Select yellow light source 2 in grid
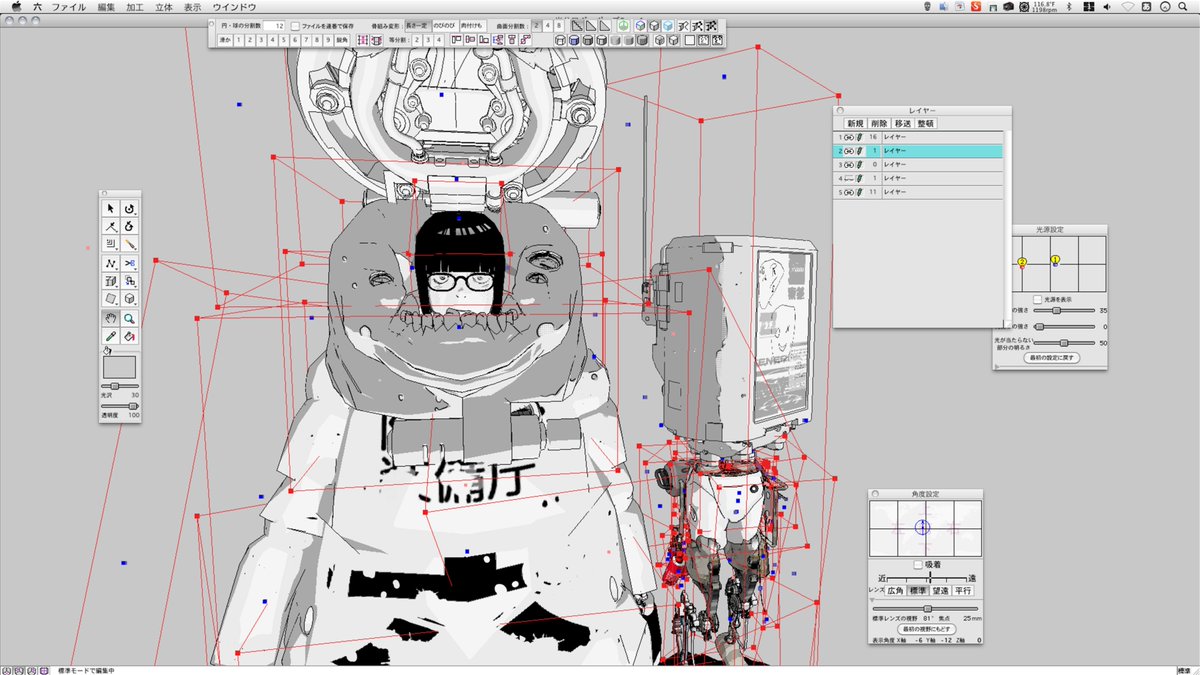Viewport: 1200px width, 675px height. [x=1022, y=263]
